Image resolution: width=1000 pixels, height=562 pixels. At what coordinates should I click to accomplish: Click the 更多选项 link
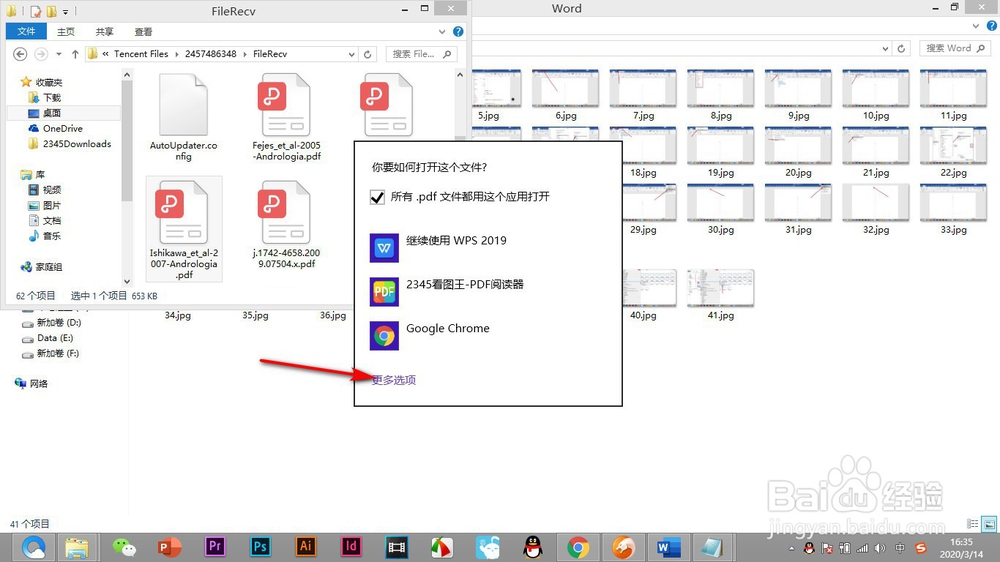(x=394, y=380)
